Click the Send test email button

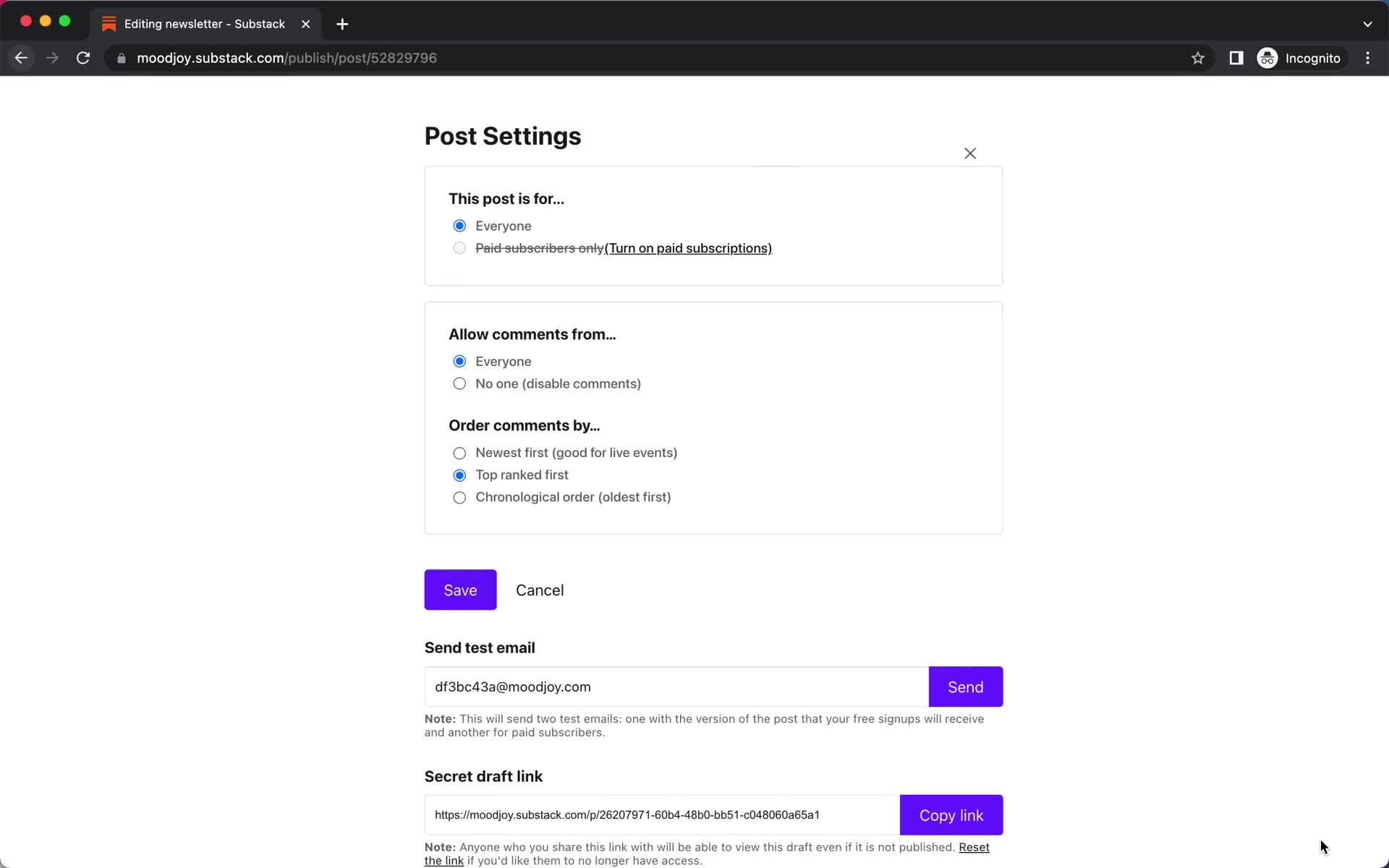point(965,686)
